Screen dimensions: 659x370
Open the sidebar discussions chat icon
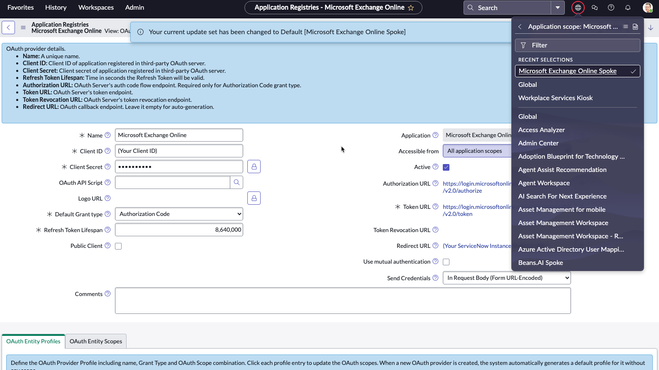click(594, 8)
